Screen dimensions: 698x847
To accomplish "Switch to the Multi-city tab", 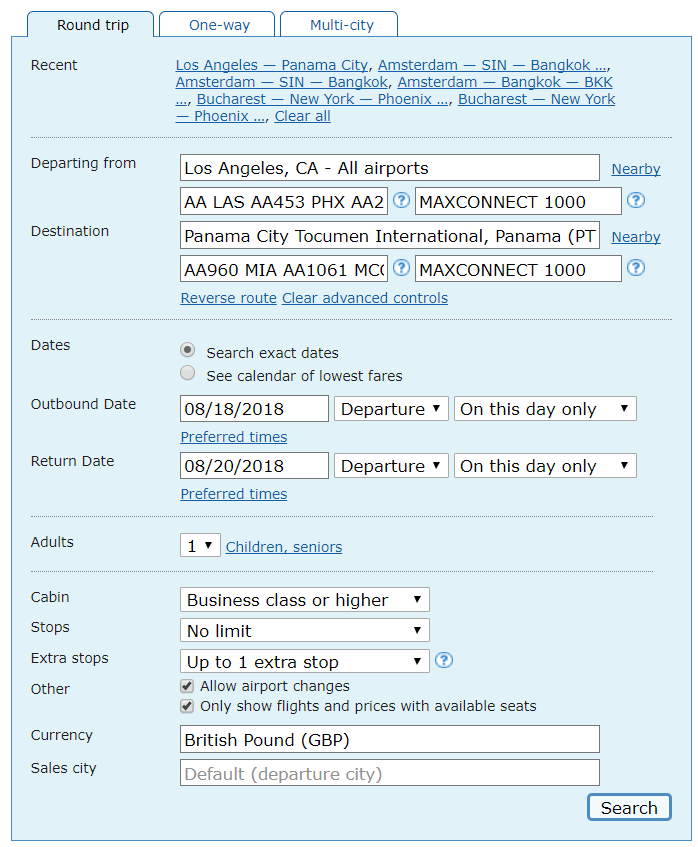I will point(339,25).
